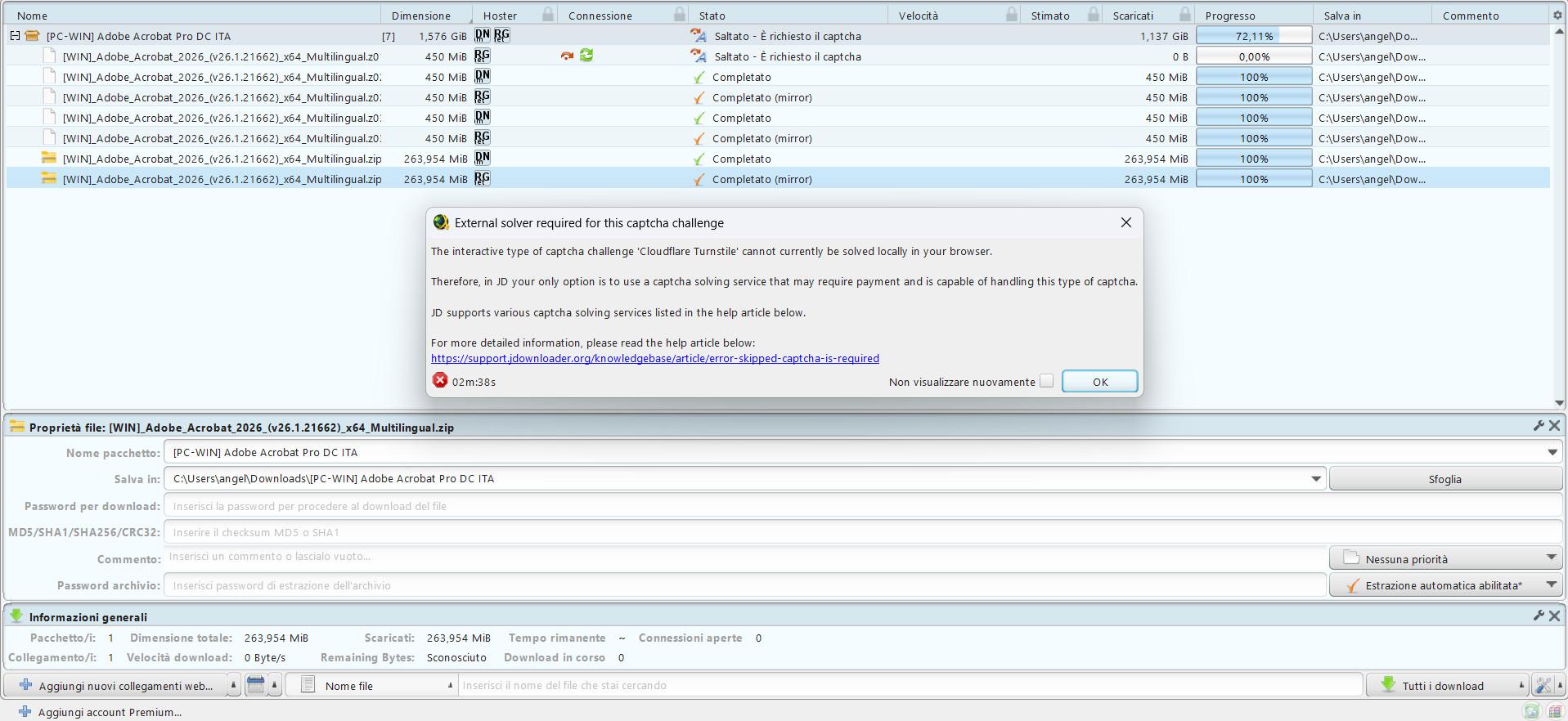Click the package box icon of [PC-WIN] Adobe Acrobat Pro DC ITA

coord(32,36)
